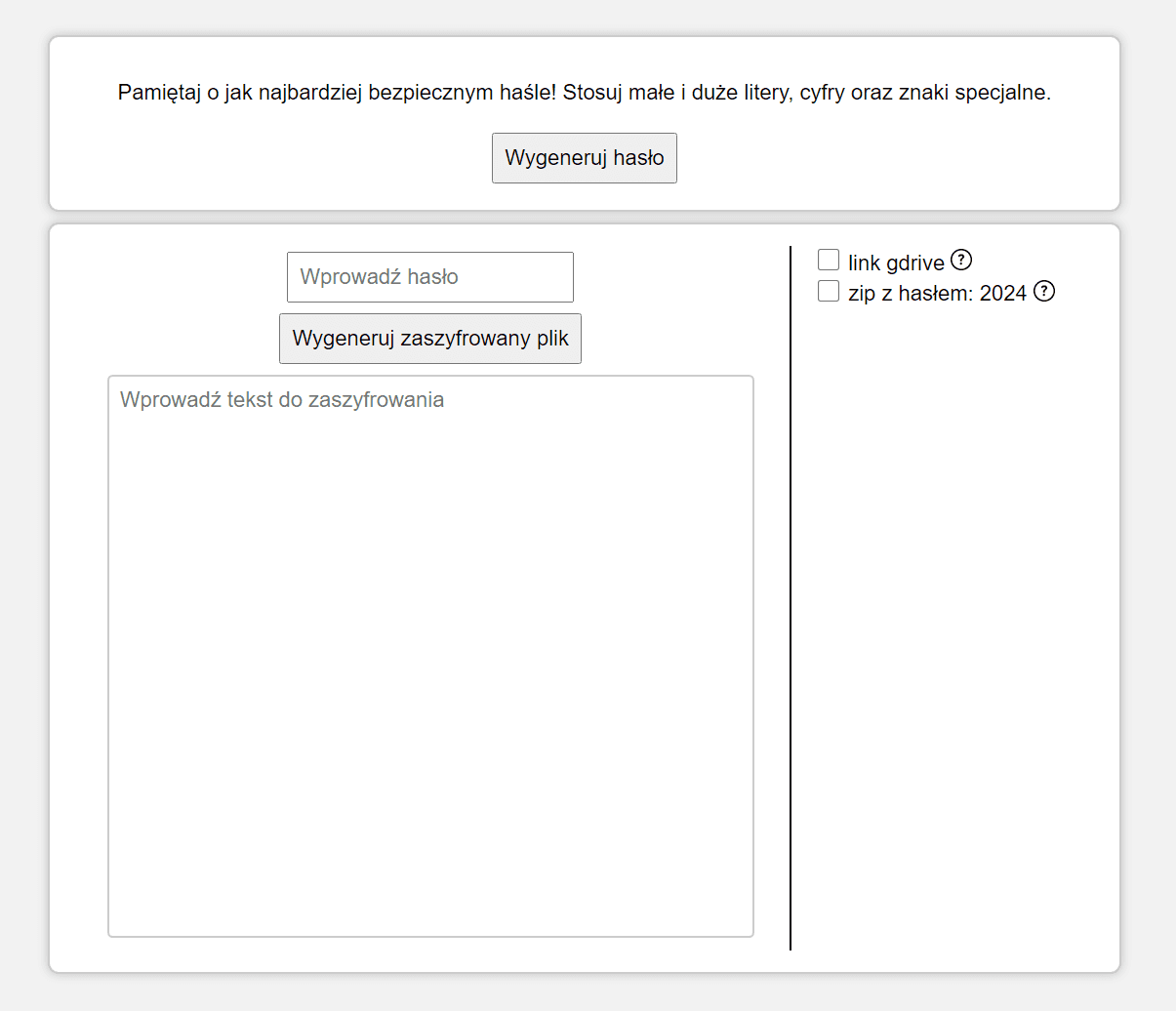Screen dimensions: 1176x1011
Task: Enable the link gdrive checkbox
Action: pyautogui.click(x=829, y=260)
